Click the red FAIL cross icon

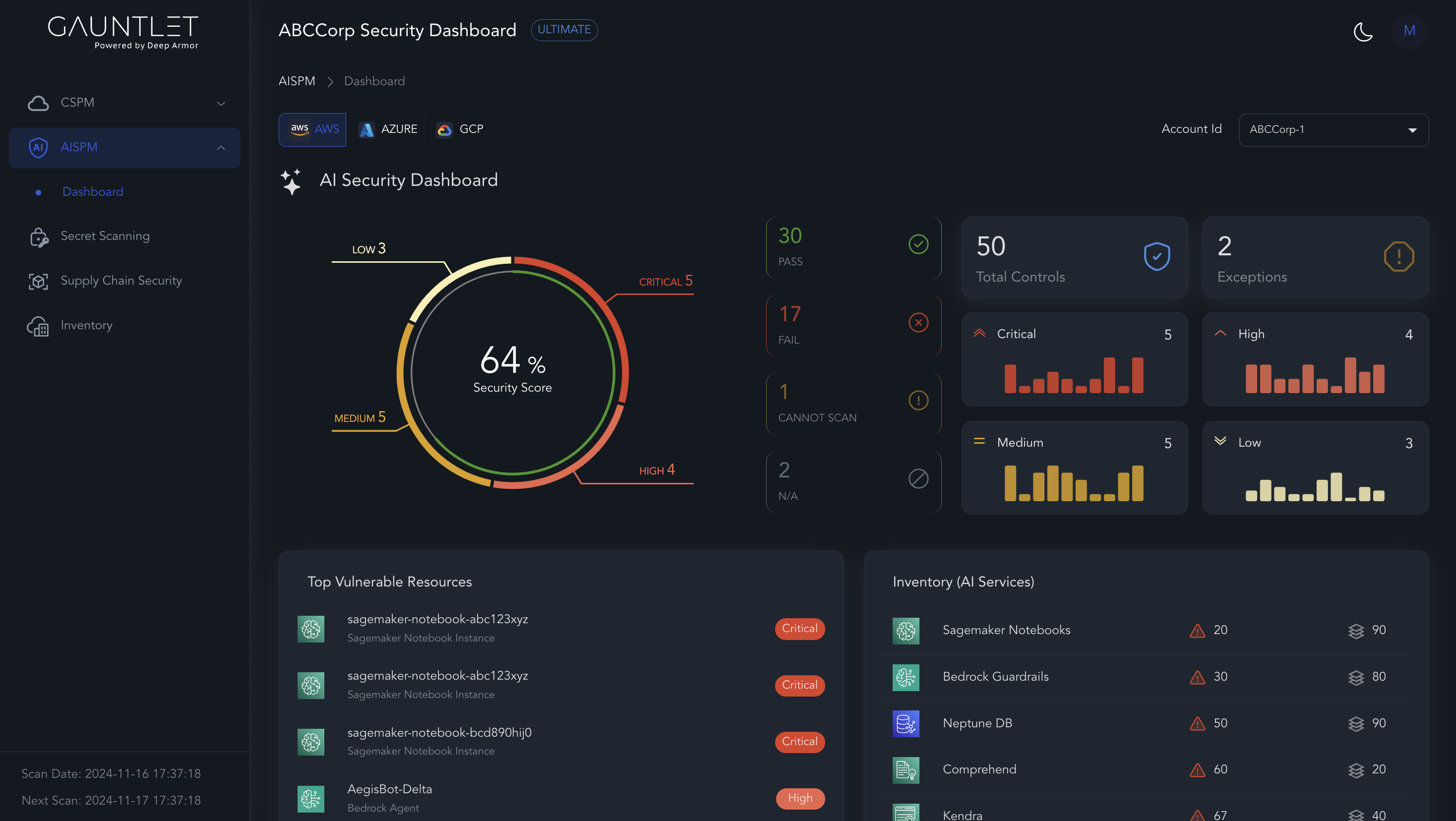click(x=918, y=323)
